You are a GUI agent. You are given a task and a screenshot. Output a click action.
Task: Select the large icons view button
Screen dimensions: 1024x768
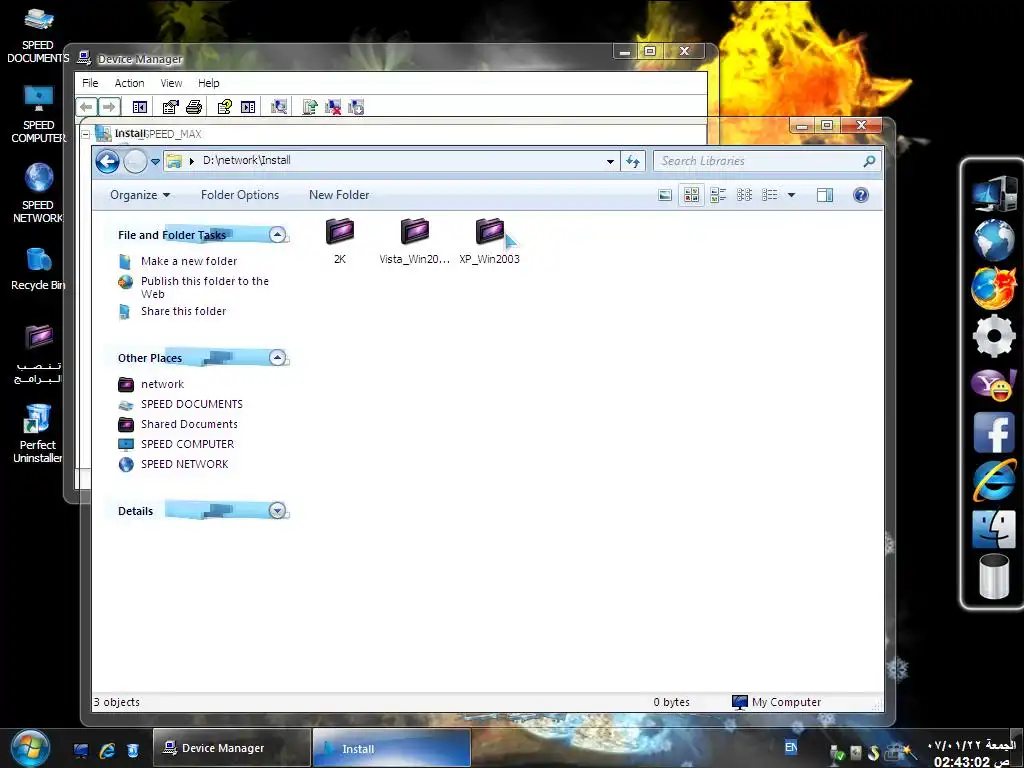692,195
